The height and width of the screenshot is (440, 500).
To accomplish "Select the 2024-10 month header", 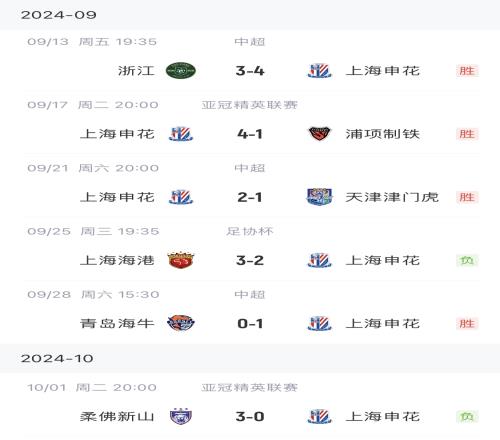I will click(57, 358).
